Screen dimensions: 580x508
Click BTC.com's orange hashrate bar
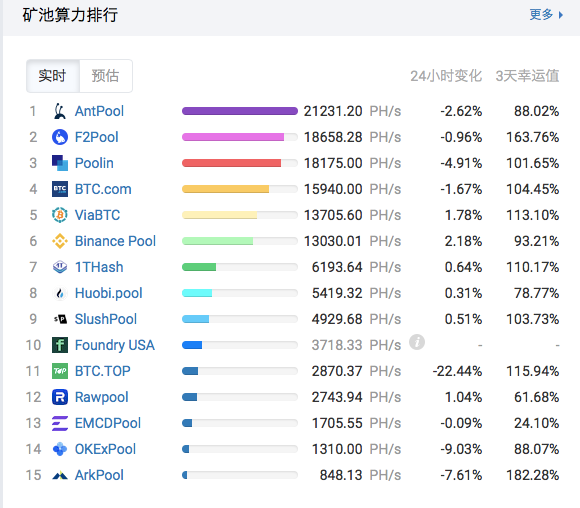click(x=225, y=189)
